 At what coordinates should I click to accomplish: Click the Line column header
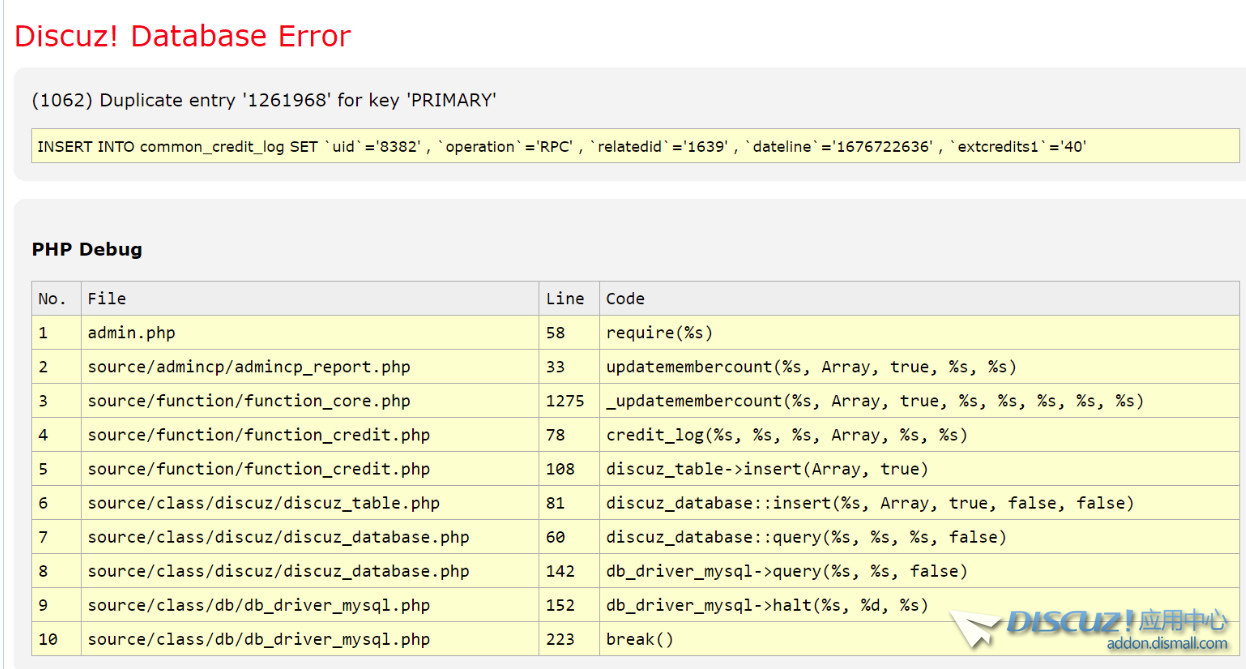pos(565,298)
